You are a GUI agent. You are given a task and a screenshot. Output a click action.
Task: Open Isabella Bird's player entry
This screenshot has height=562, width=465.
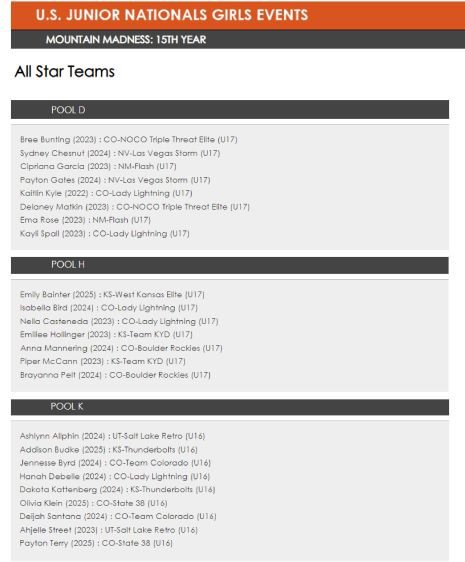(109, 308)
